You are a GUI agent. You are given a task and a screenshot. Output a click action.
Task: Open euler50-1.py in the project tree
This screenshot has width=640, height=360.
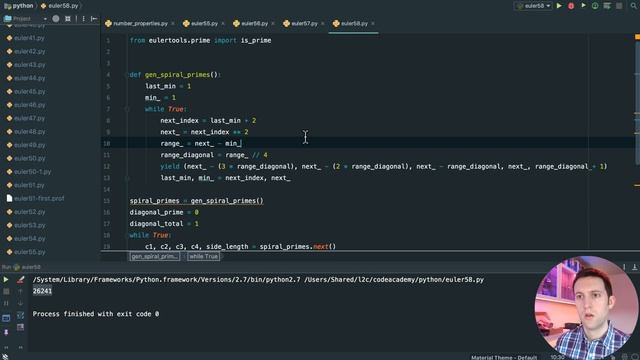[x=29, y=172]
